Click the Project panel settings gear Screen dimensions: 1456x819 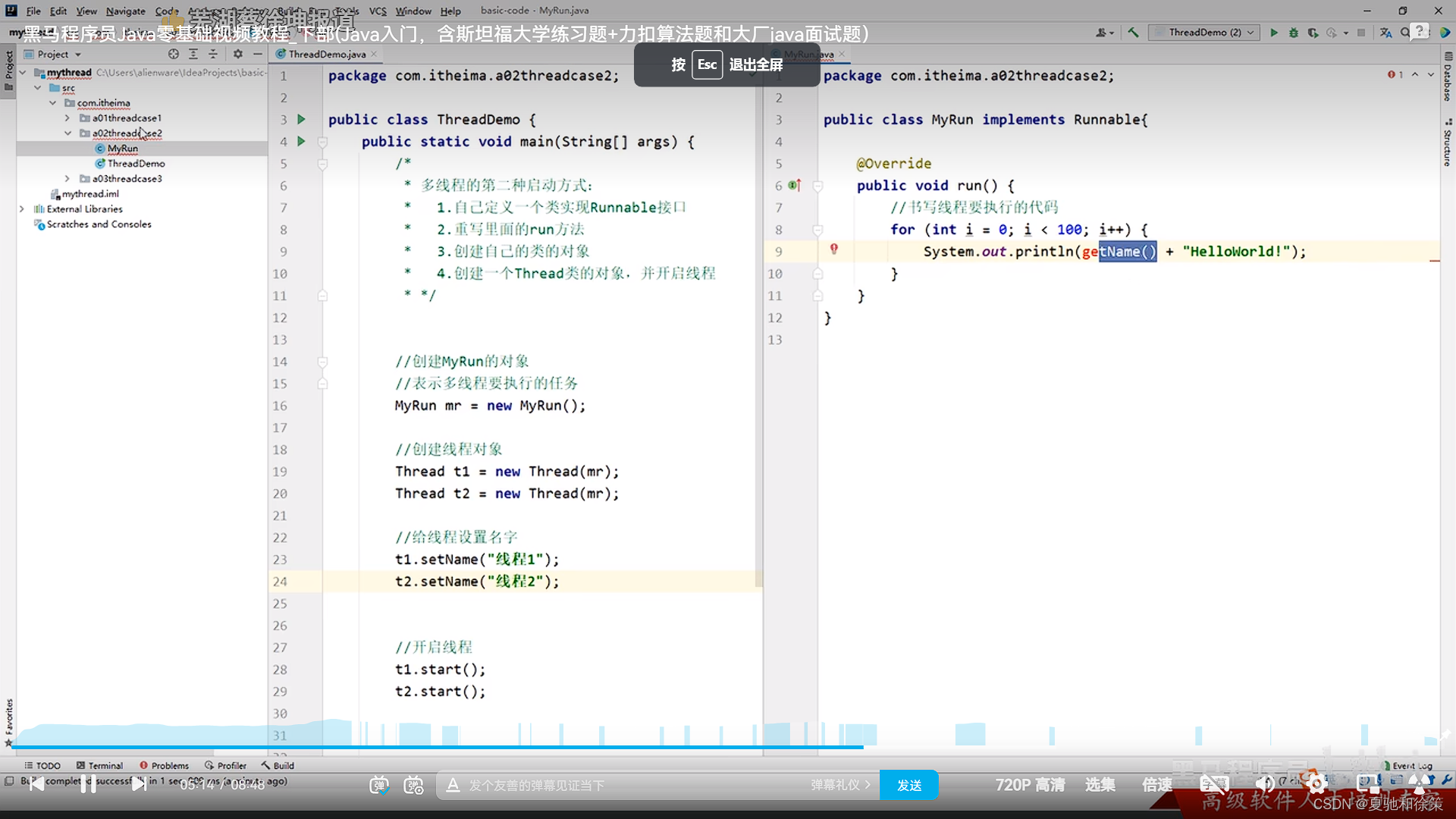(x=238, y=54)
